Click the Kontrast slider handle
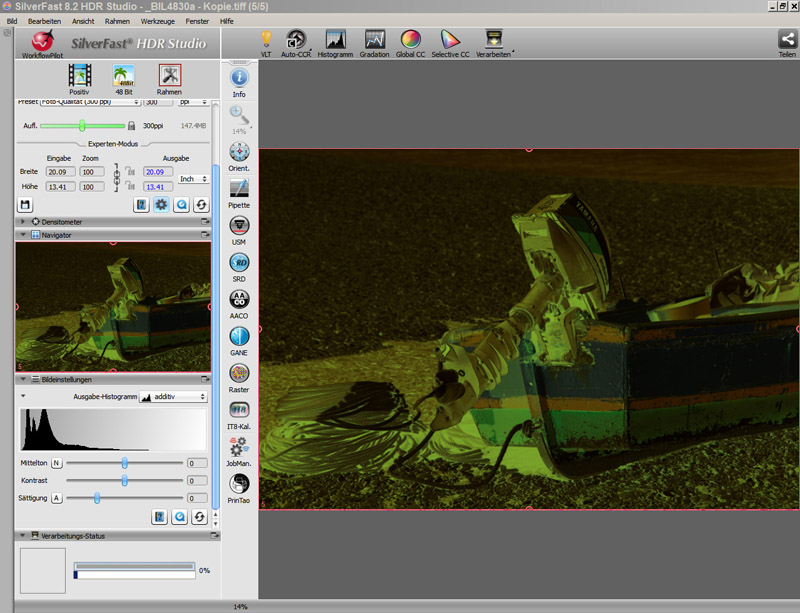Screen dimensions: 800x613 (x=125, y=480)
